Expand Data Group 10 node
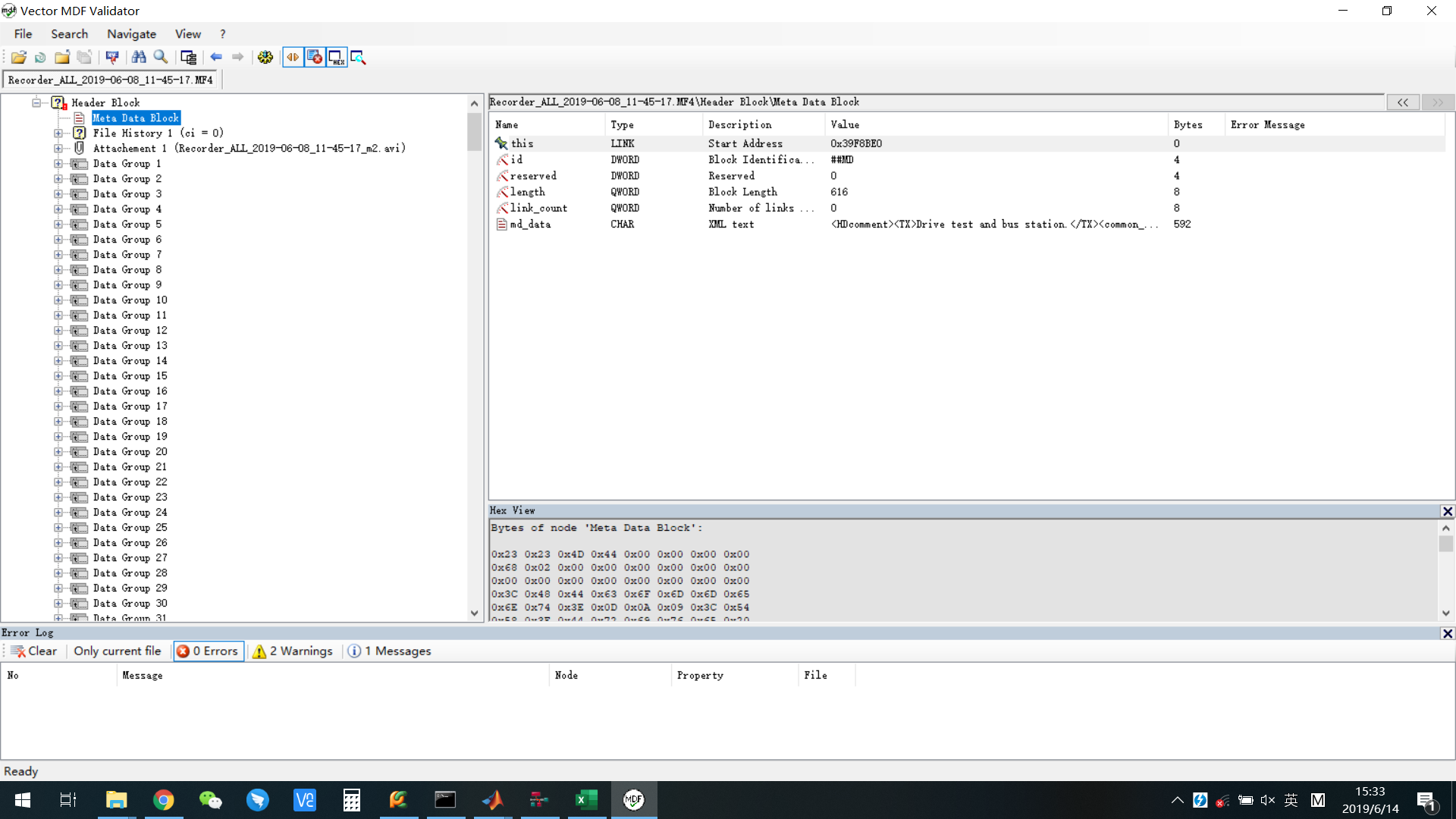Image resolution: width=1456 pixels, height=819 pixels. pos(58,300)
